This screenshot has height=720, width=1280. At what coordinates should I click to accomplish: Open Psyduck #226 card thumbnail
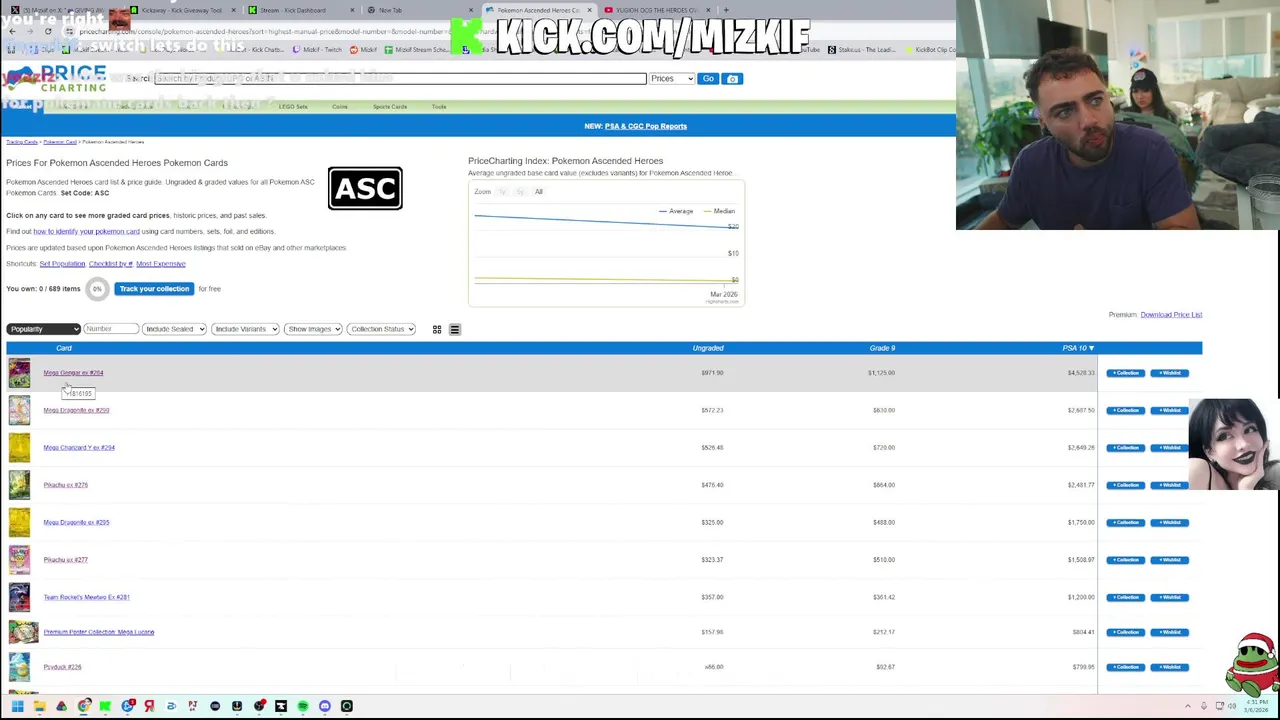19,667
